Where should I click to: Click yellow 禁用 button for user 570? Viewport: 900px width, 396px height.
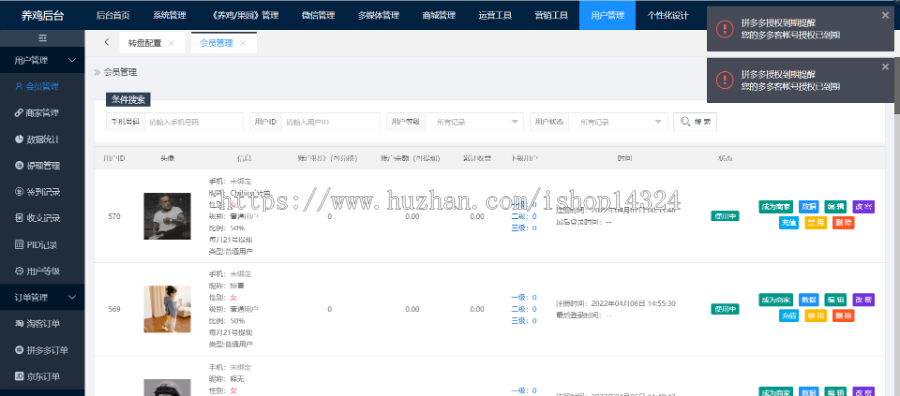[815, 223]
